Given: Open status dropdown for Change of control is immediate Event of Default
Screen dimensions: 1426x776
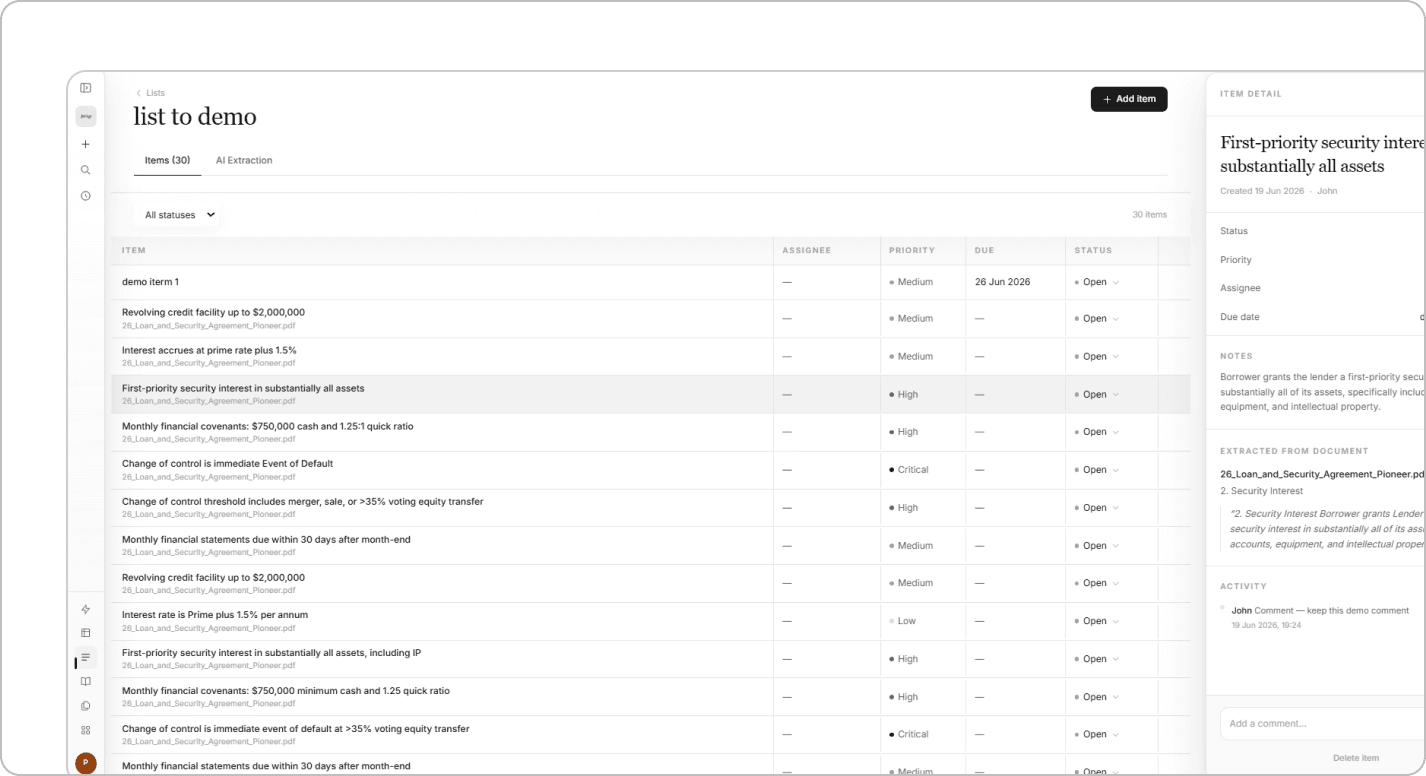Looking at the screenshot, I should (x=1097, y=470).
